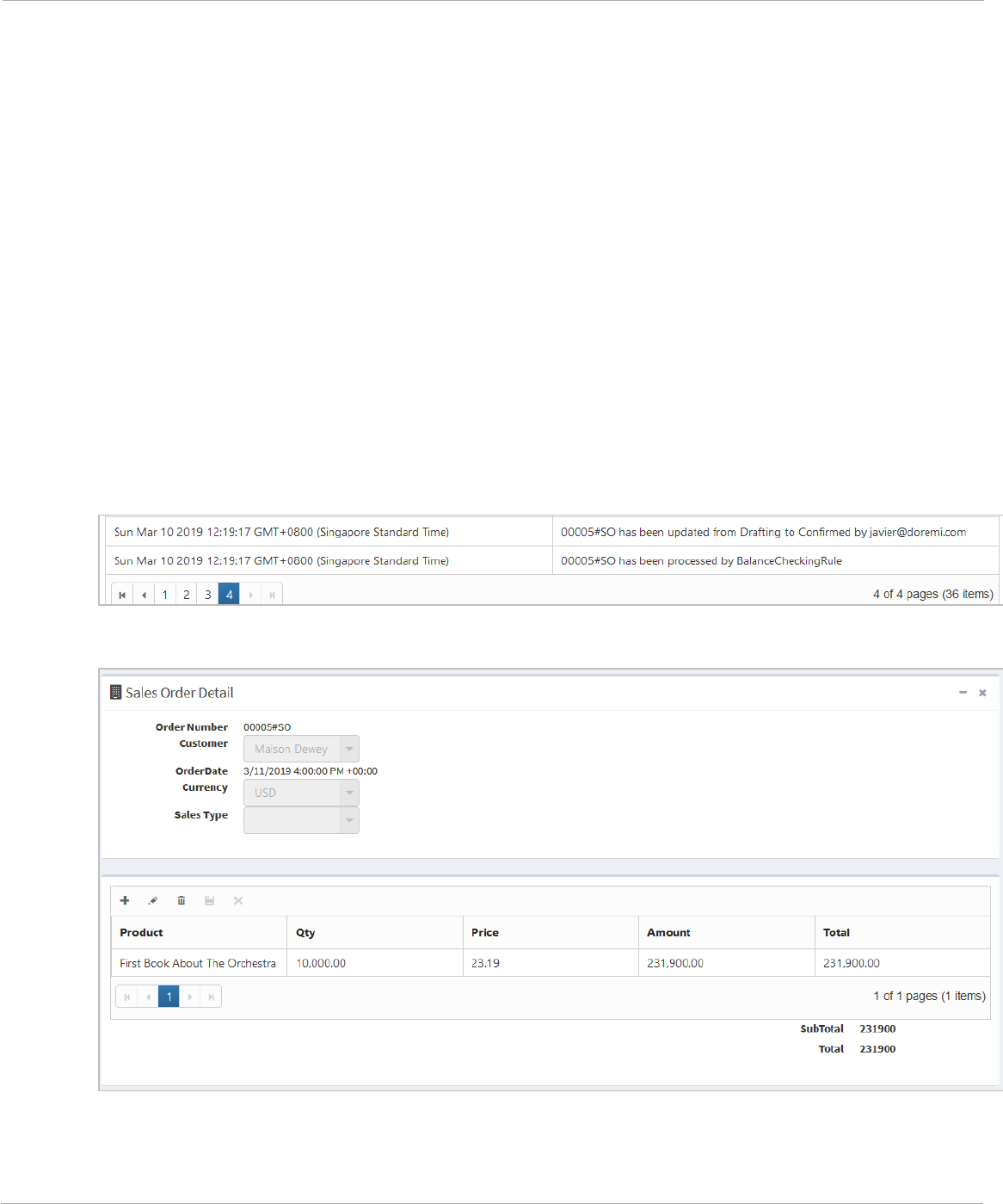
Task: Sort grid by Total column header
Action: click(x=902, y=933)
